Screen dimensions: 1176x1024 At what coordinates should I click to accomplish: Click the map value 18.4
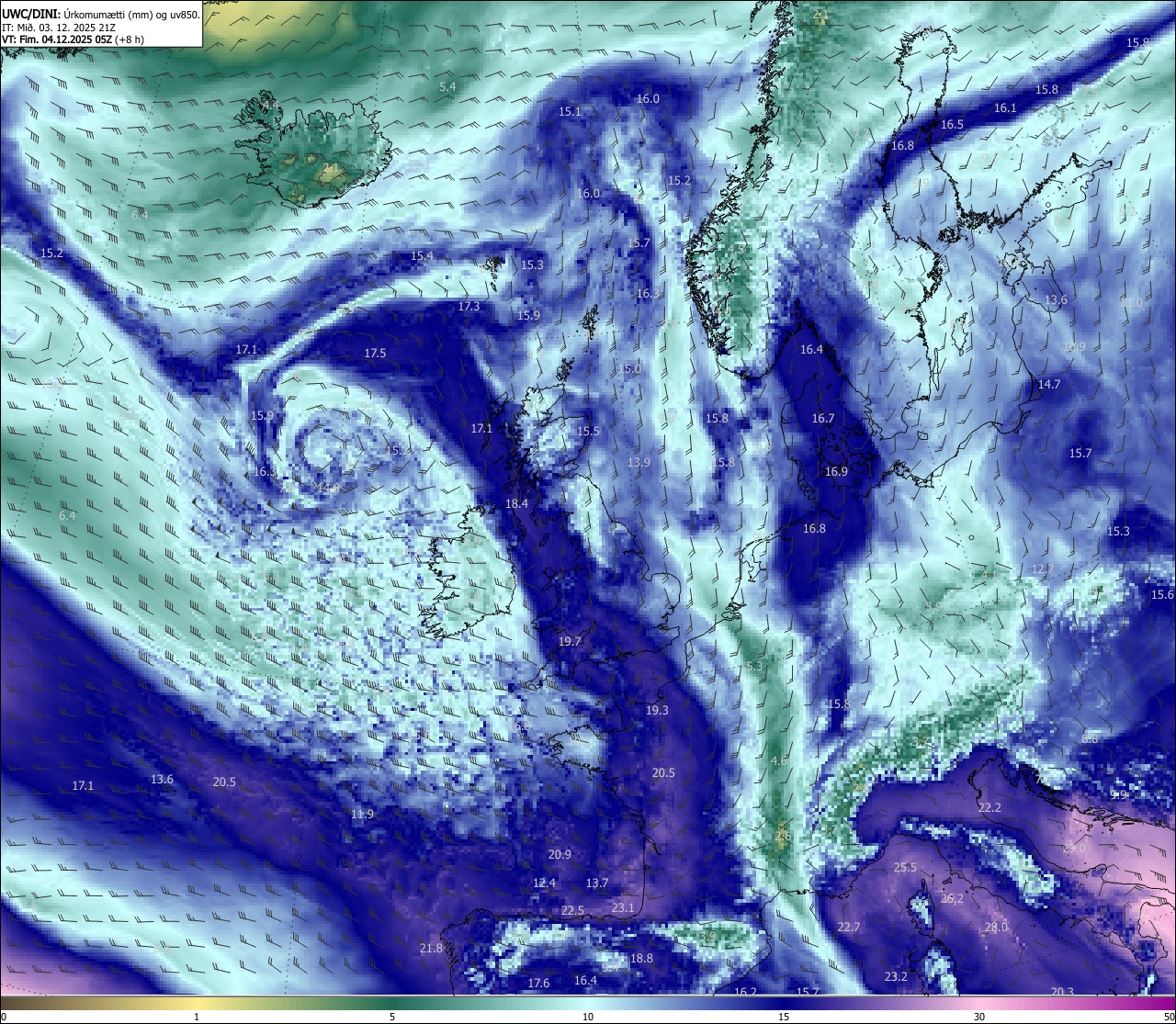tap(516, 503)
